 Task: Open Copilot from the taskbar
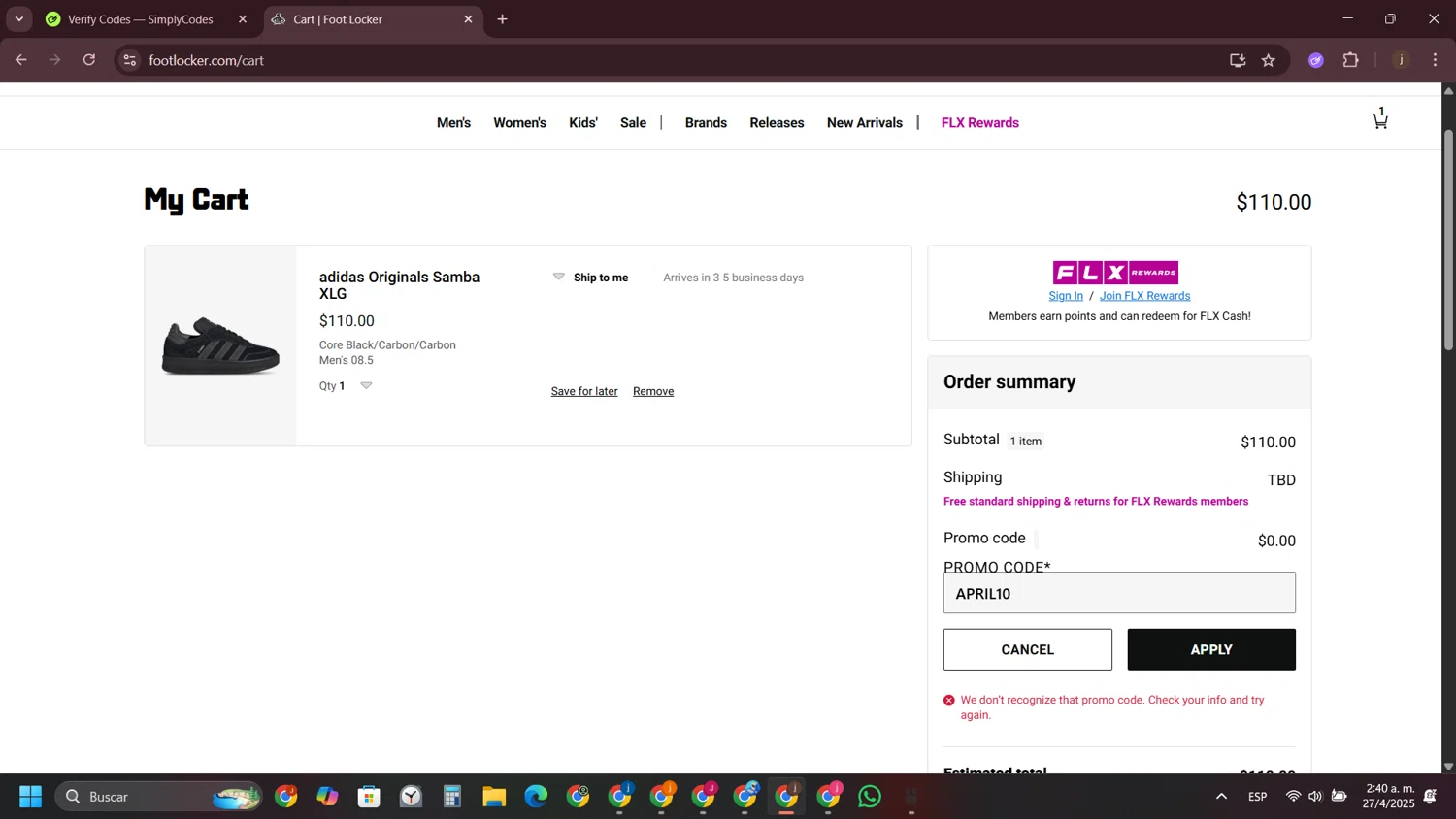(x=327, y=797)
